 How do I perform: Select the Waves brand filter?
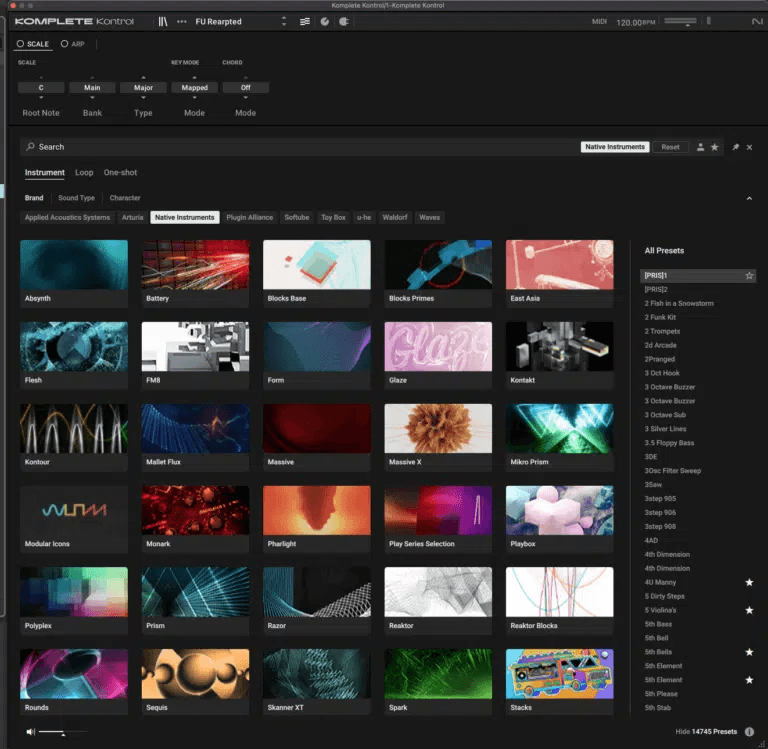coord(430,217)
